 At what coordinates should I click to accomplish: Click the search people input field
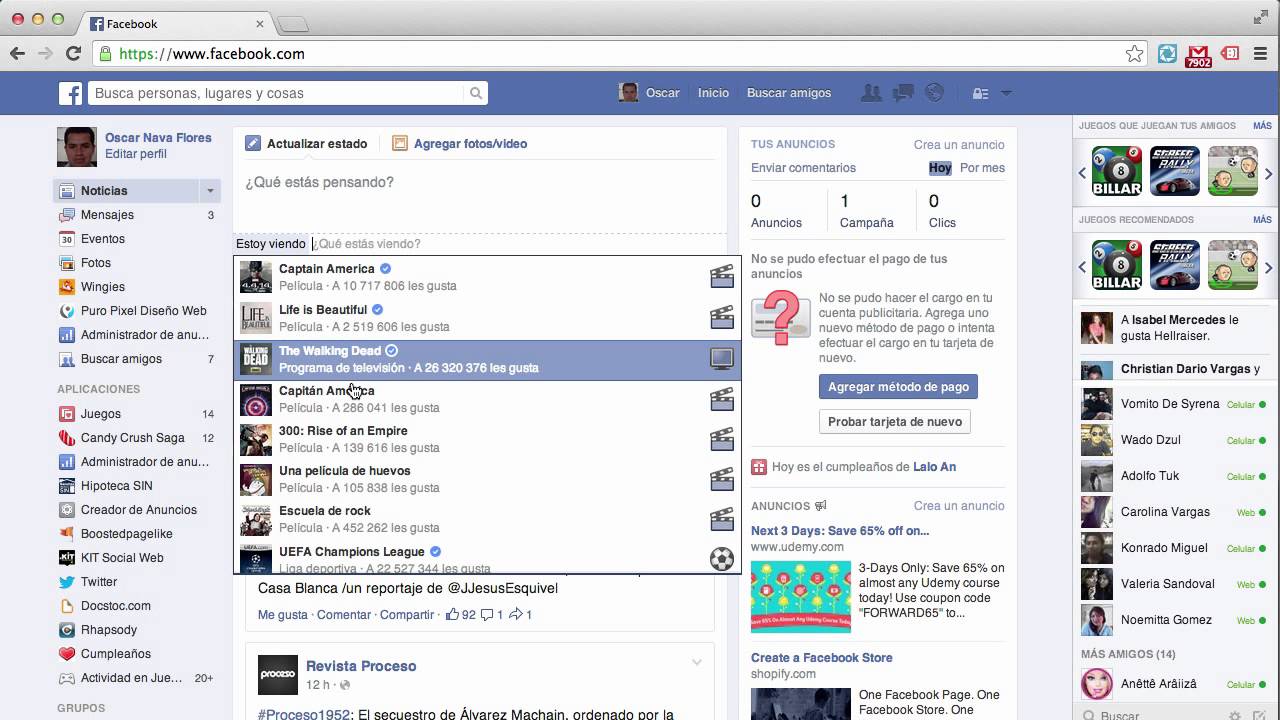pos(277,93)
